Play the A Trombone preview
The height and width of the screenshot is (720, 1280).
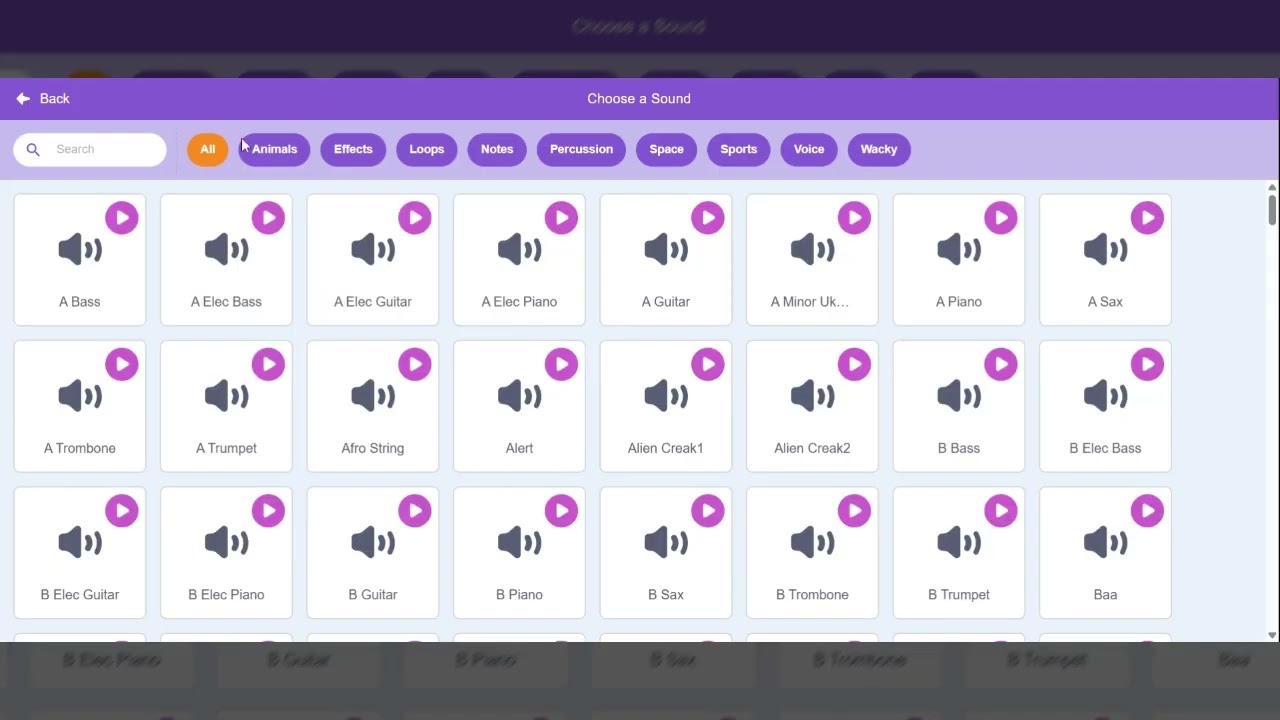coord(122,365)
